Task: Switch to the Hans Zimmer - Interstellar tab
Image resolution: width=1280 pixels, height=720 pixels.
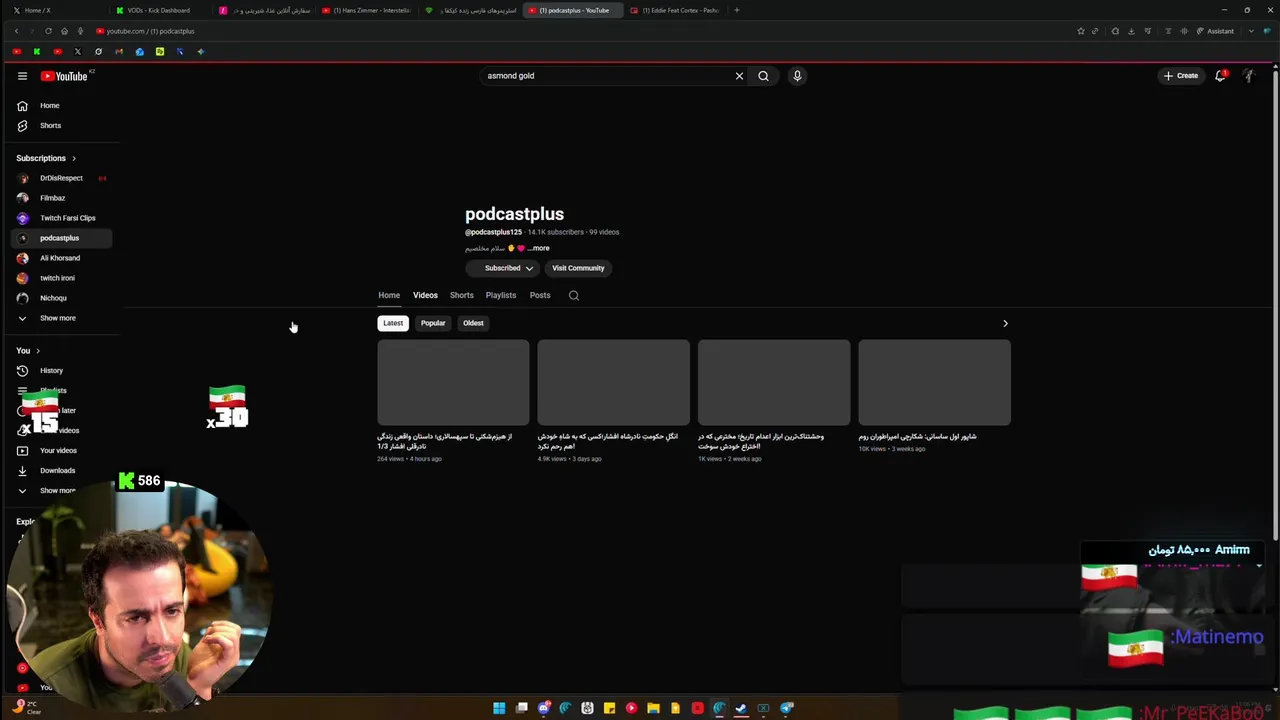Action: 366,10
